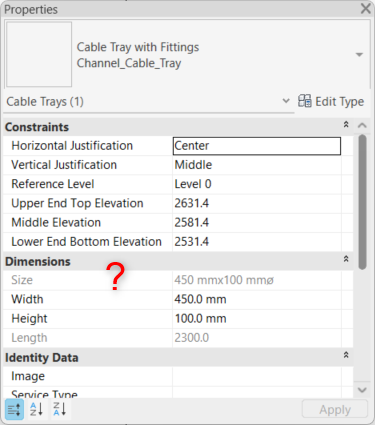The image size is (375, 425).
Task: Click the Cable Tray with Fittings family name
Action: click(x=138, y=47)
